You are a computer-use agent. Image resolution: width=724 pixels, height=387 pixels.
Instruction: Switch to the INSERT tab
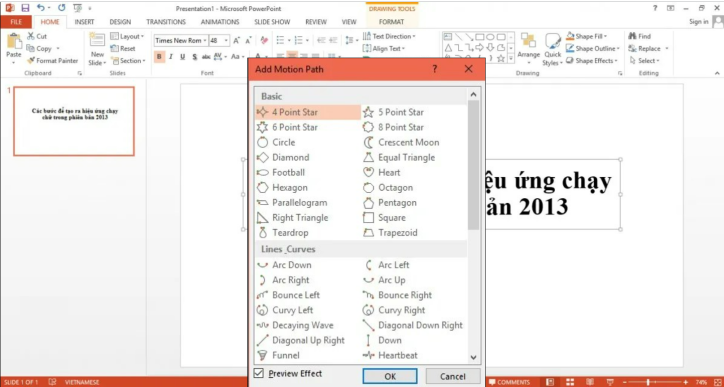tap(84, 22)
